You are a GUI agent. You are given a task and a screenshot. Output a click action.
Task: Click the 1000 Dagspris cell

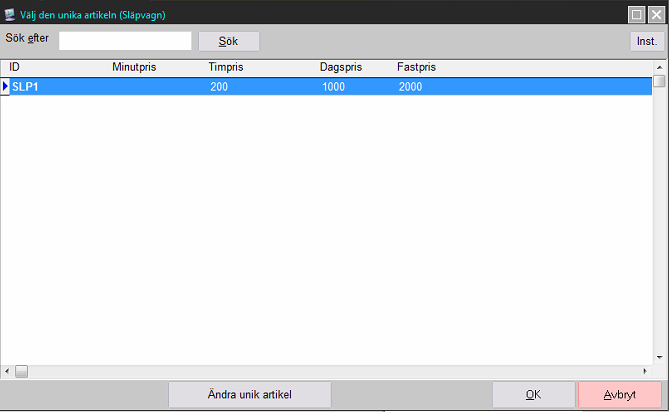click(334, 87)
